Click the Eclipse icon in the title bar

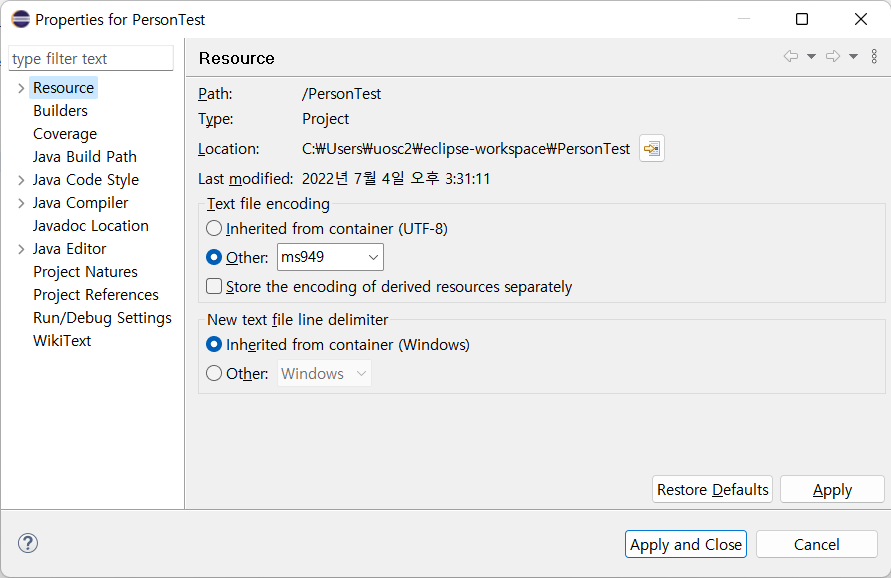point(20,19)
